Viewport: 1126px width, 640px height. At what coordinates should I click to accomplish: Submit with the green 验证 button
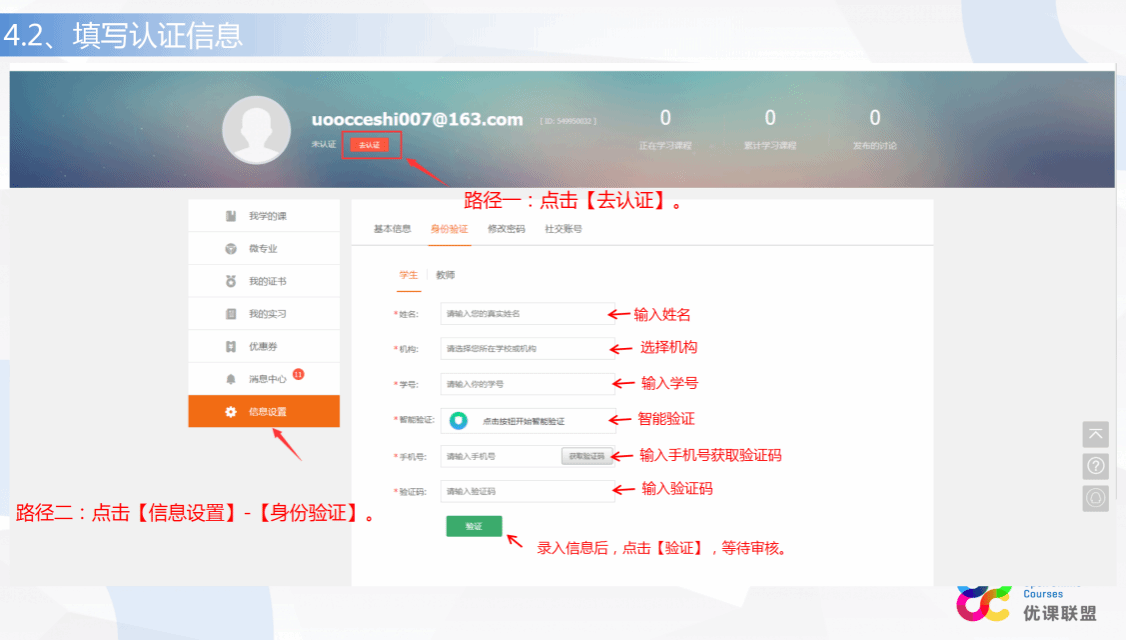pyautogui.click(x=474, y=526)
